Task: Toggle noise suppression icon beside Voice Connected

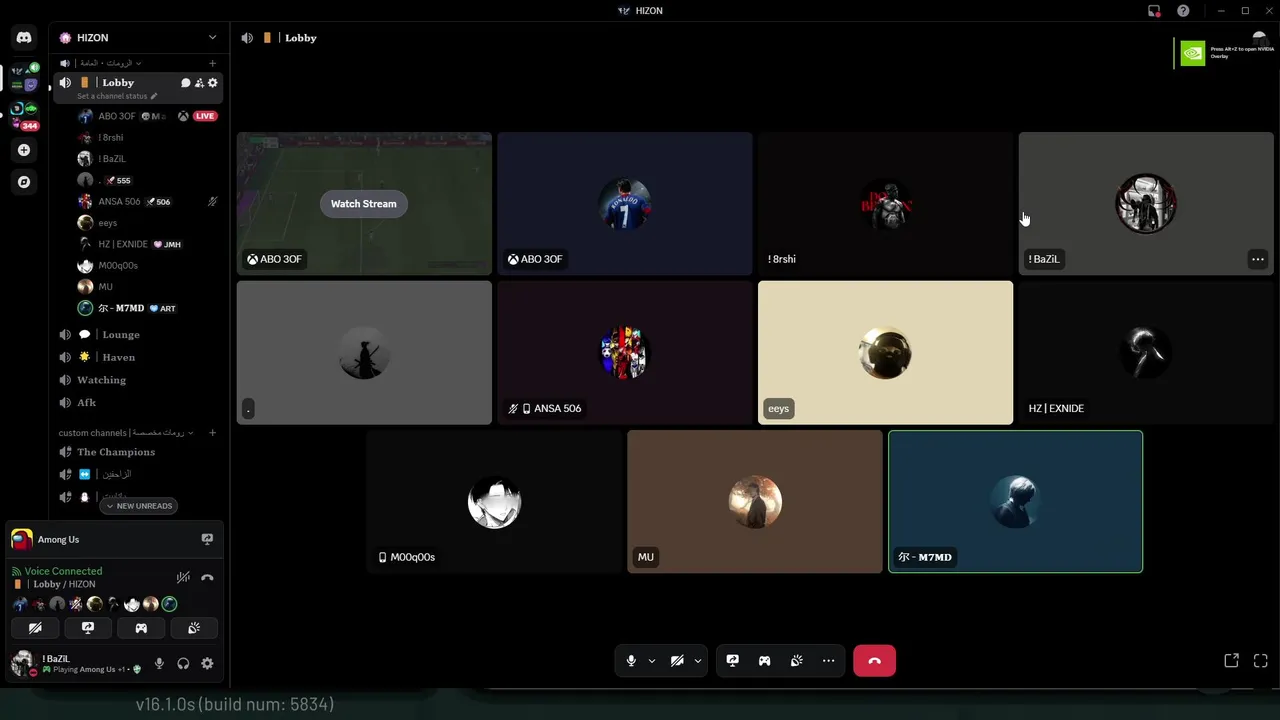Action: 183,577
